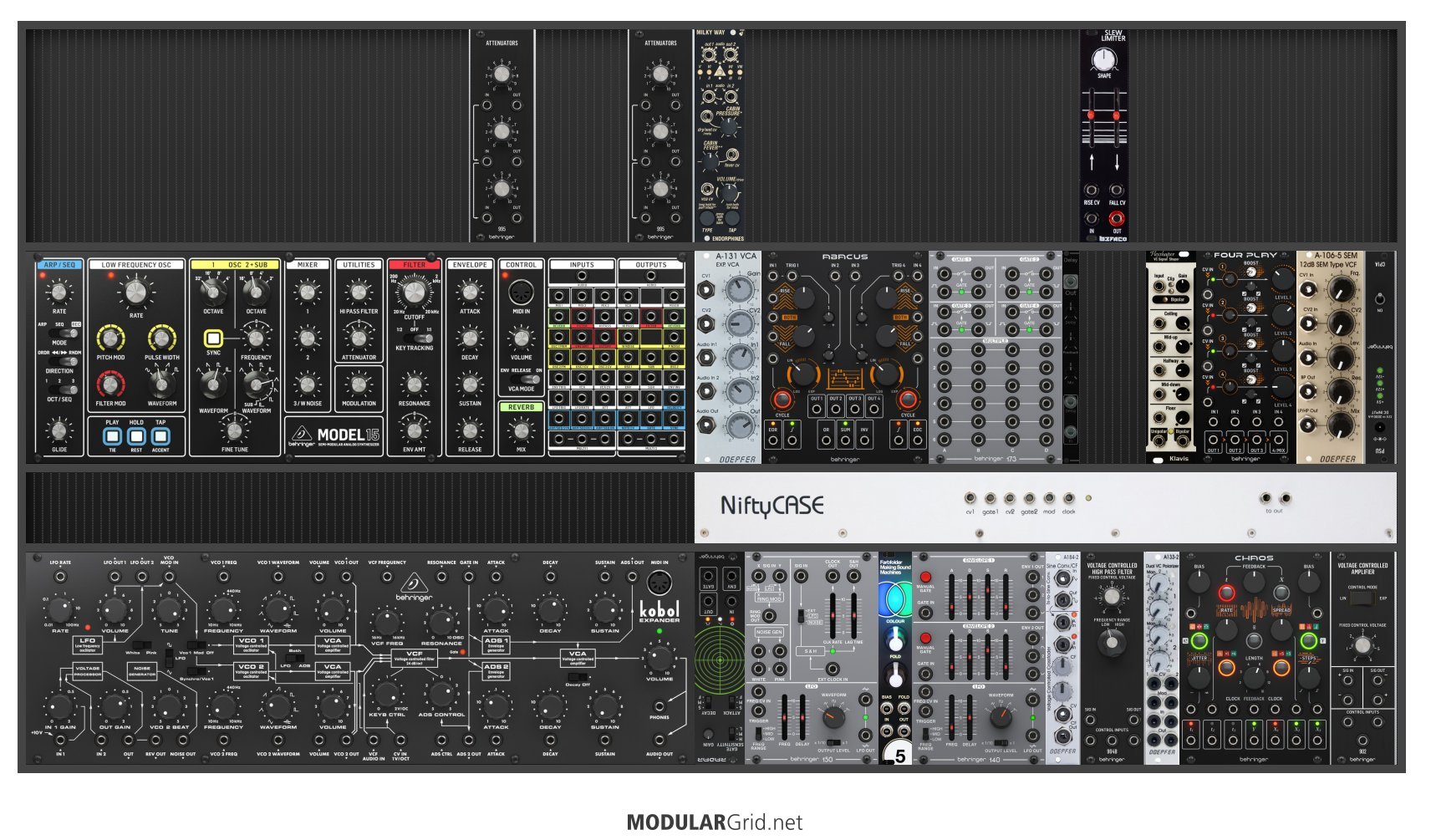
Task: Click the 3/W NOISE mixer knob on Model 15
Action: [308, 384]
